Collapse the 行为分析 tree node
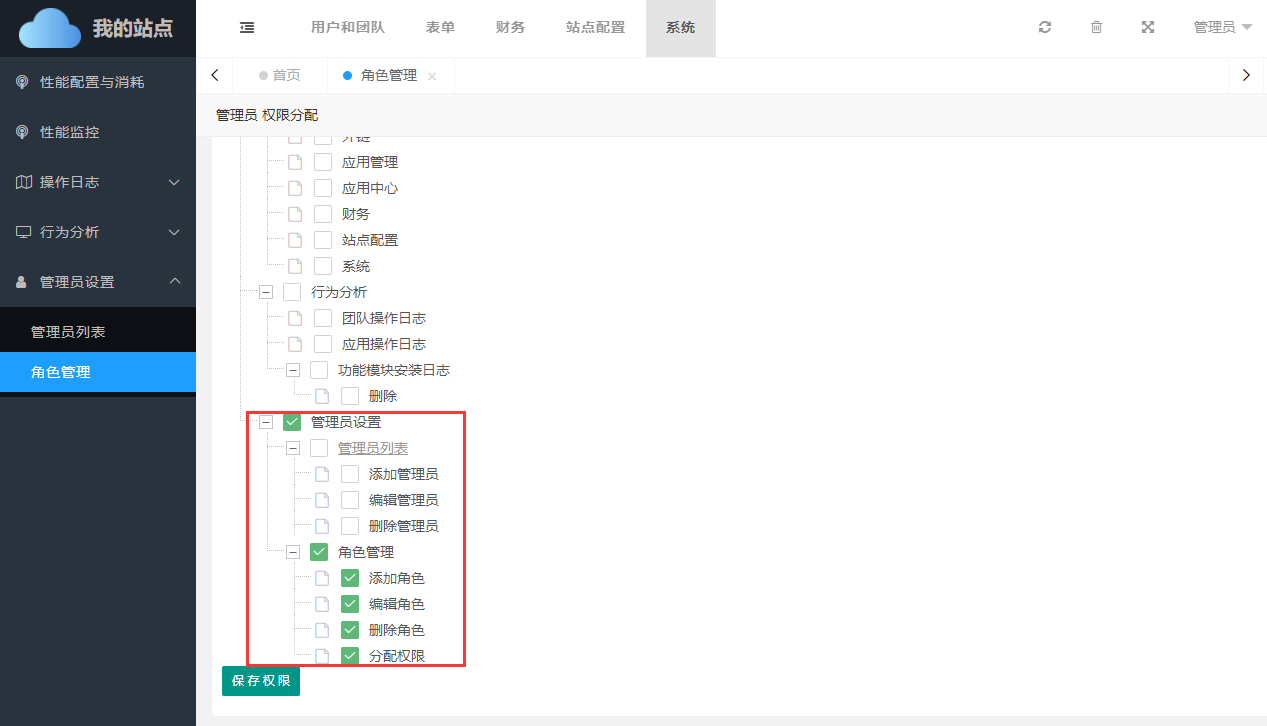This screenshot has height=726, width=1267. coord(266,292)
